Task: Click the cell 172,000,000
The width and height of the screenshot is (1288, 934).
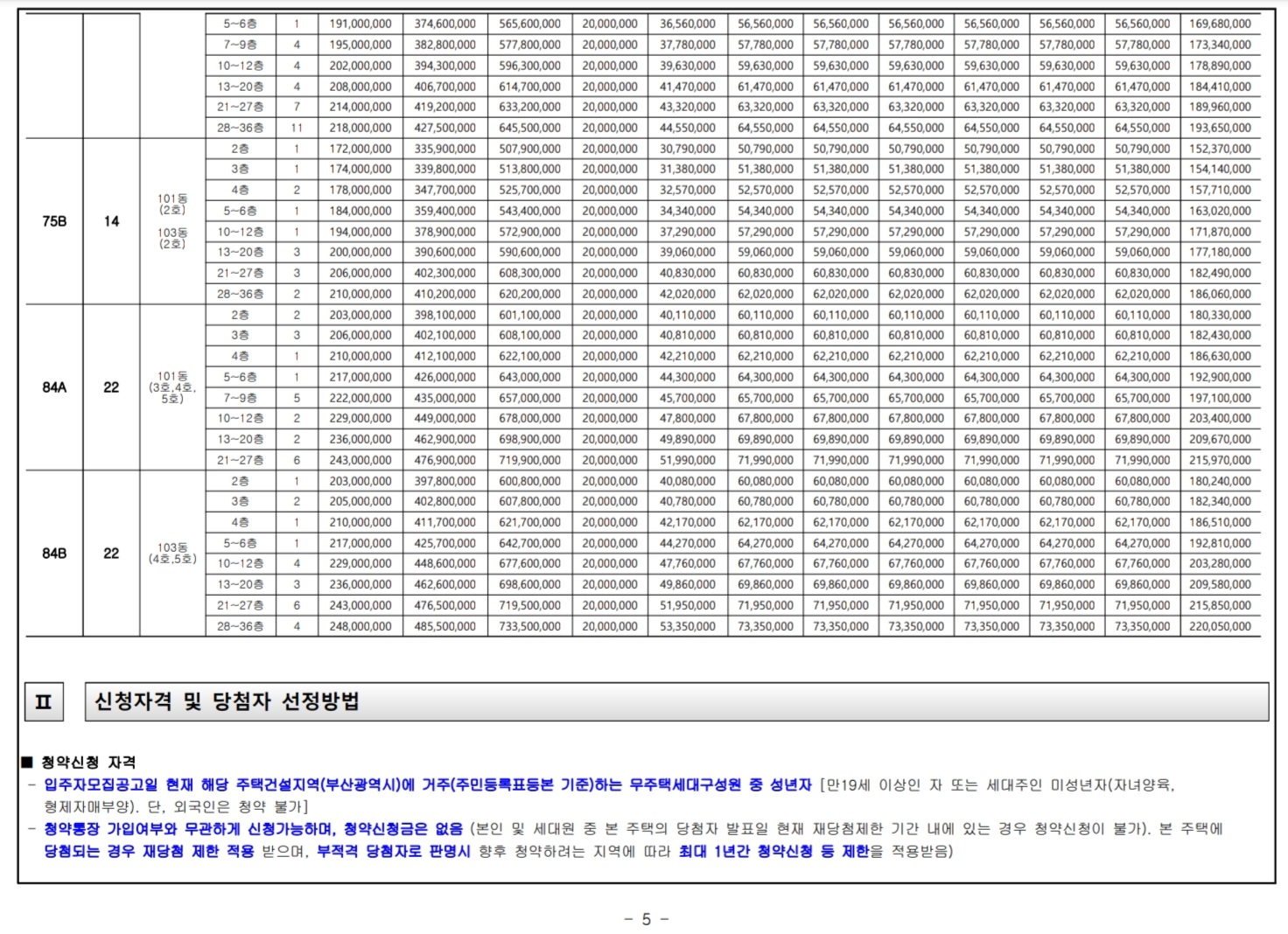Action: [360, 149]
